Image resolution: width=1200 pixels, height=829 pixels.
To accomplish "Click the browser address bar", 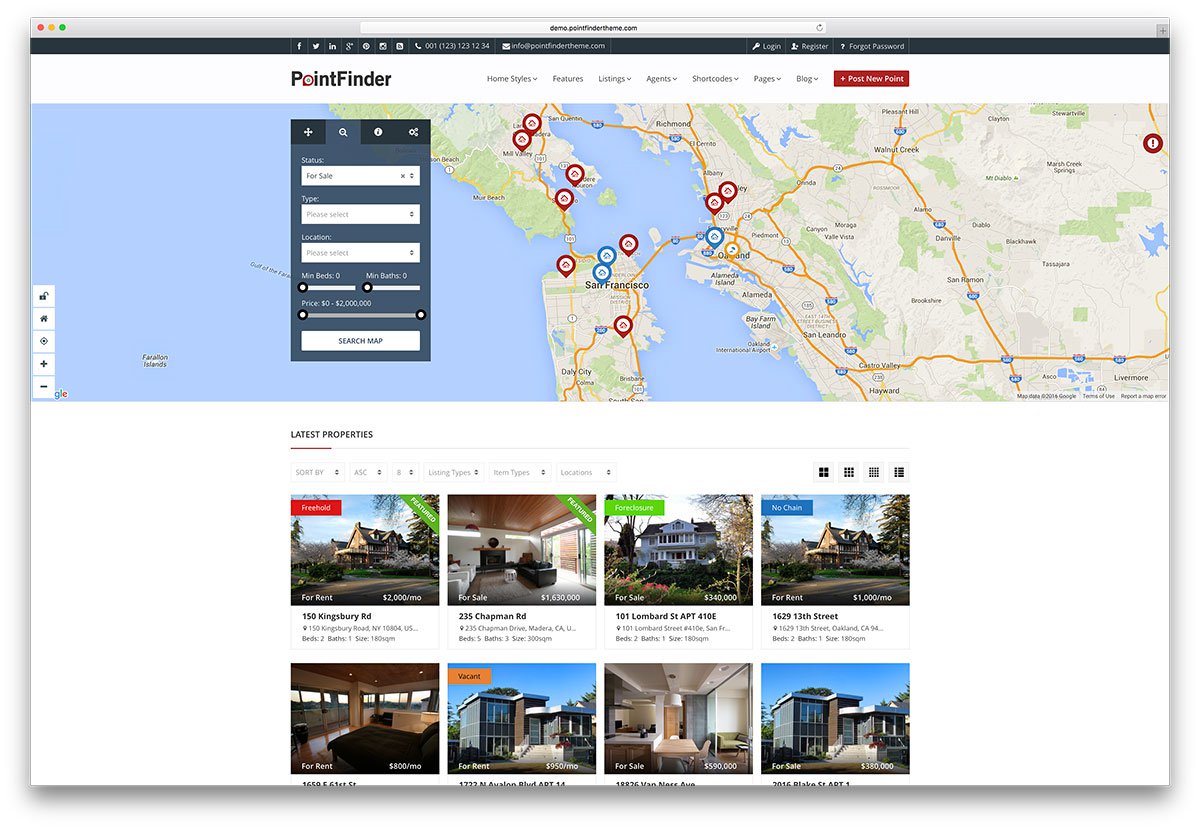I will click(x=593, y=28).
